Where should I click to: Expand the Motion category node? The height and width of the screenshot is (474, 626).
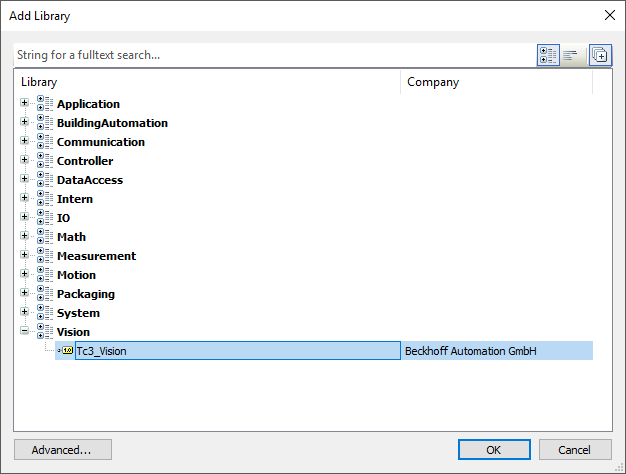point(24,274)
